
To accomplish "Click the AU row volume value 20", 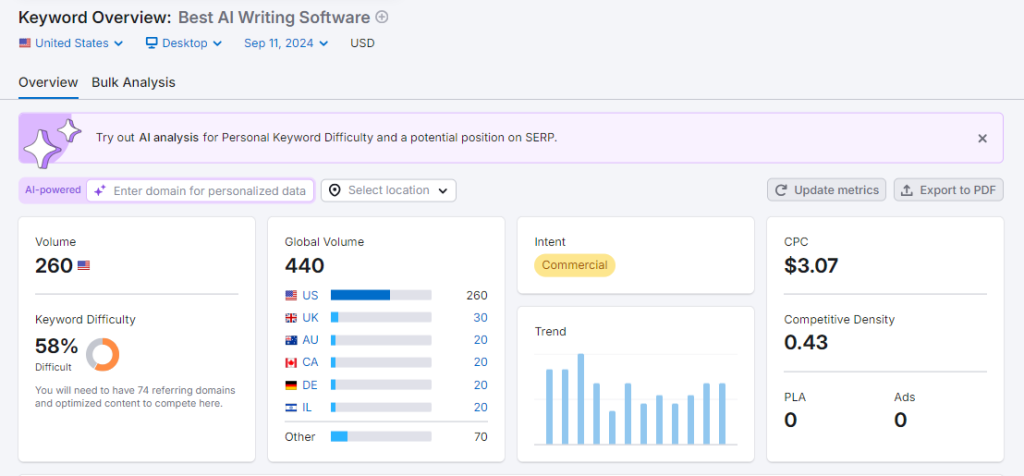I will 481,340.
